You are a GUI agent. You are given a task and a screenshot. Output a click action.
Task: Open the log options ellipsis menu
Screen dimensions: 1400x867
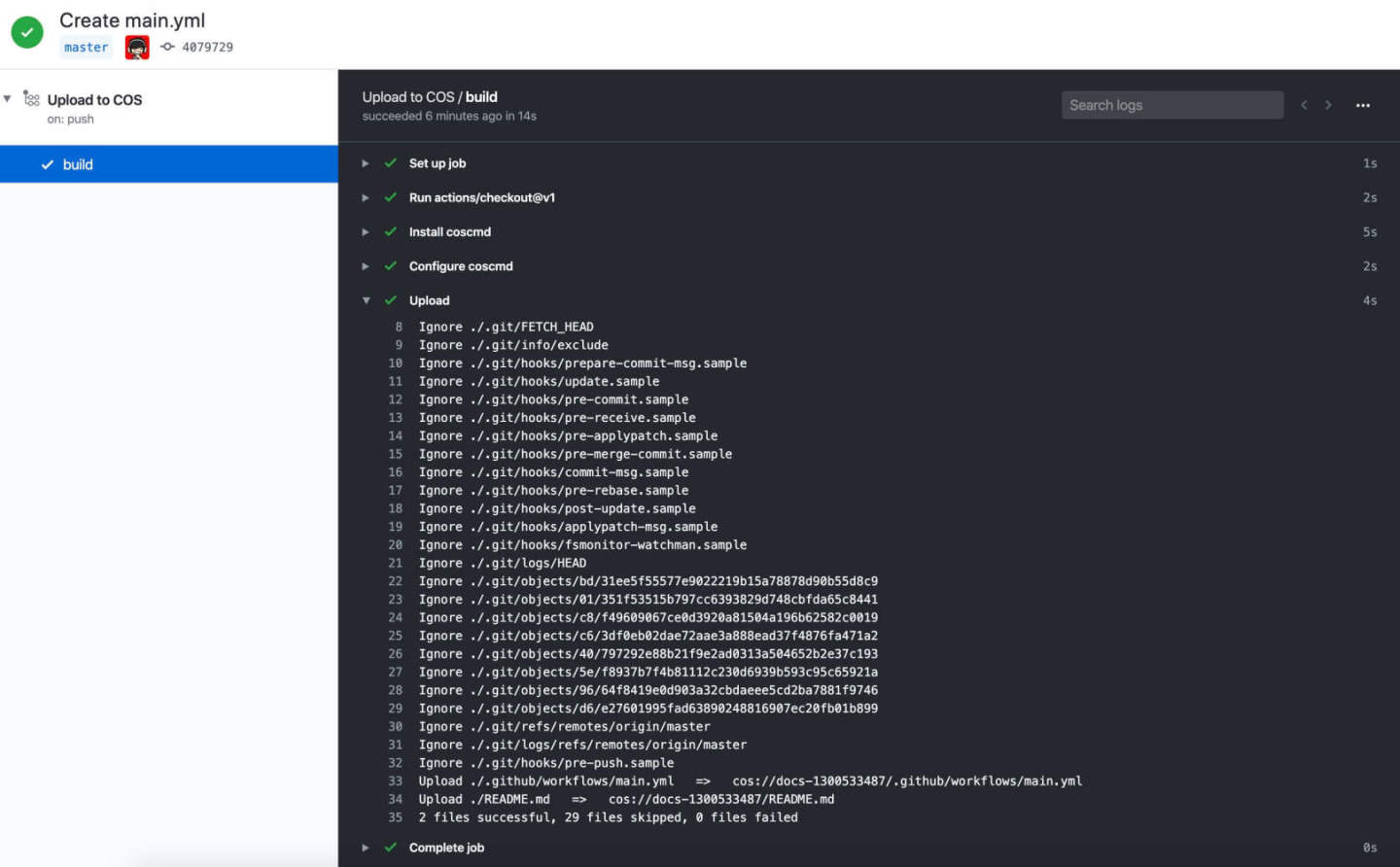point(1363,105)
